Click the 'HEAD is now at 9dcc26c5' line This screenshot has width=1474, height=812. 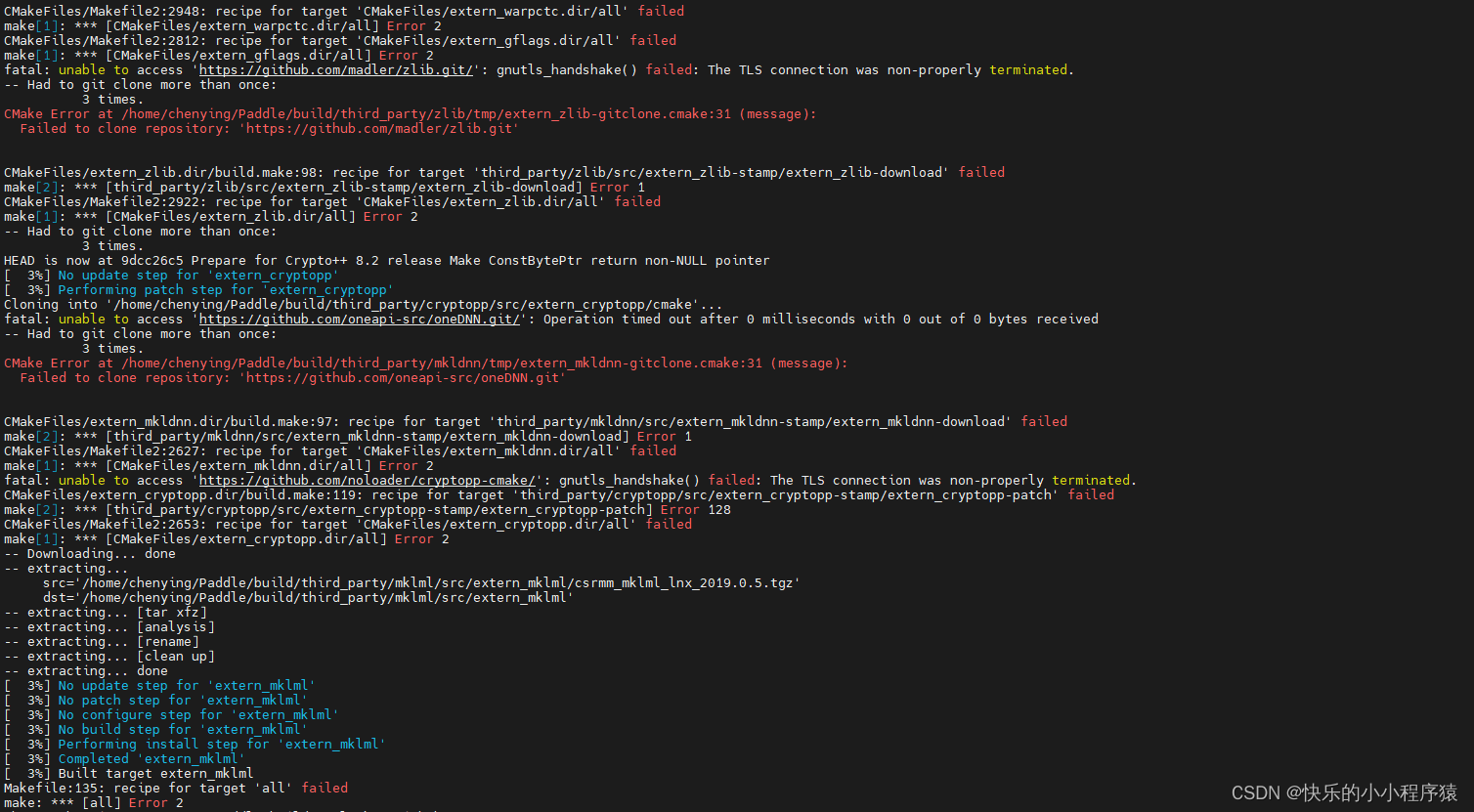[387, 261]
